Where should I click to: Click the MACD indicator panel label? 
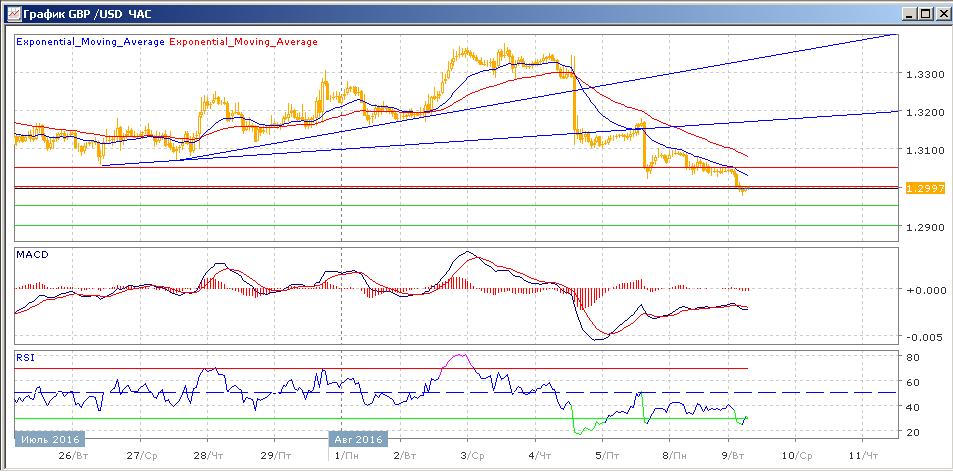(x=31, y=254)
